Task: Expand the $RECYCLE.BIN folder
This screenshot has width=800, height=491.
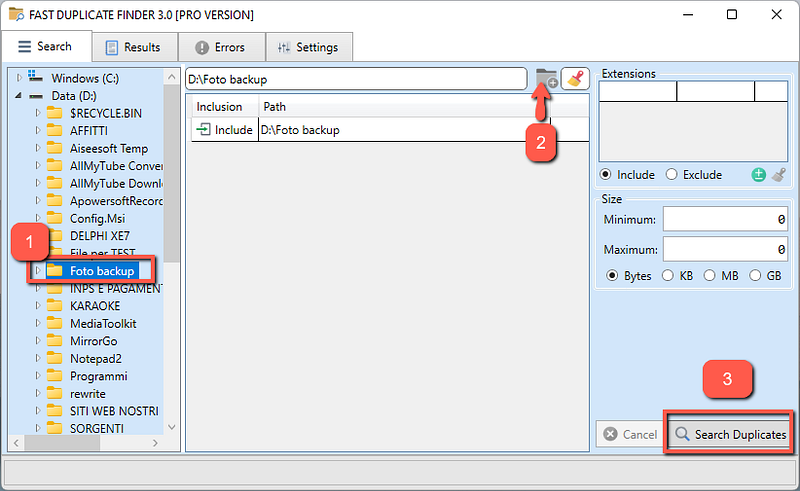Action: pos(38,113)
